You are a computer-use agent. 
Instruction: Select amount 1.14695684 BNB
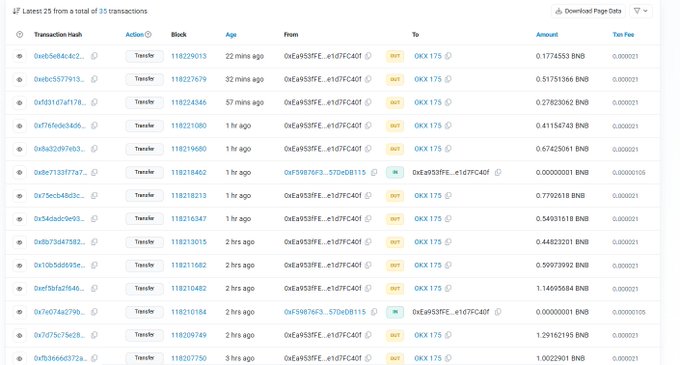562,289
